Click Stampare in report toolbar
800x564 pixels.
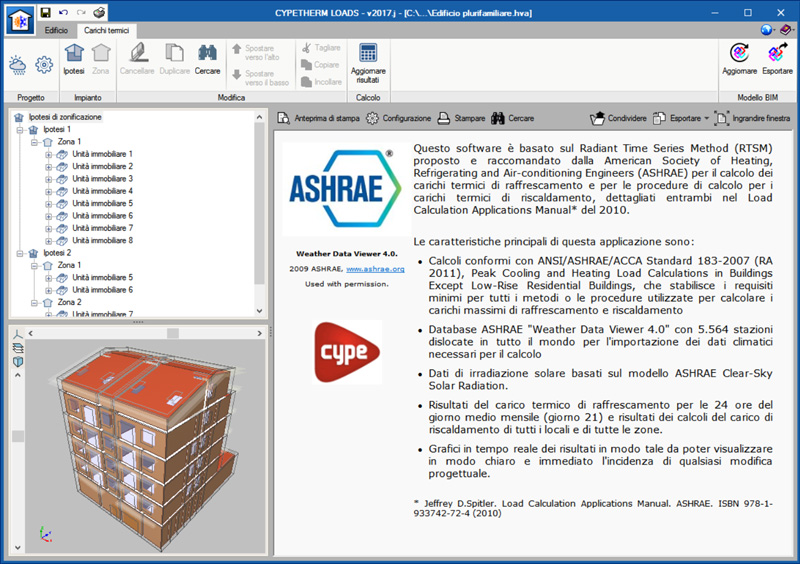[462, 118]
